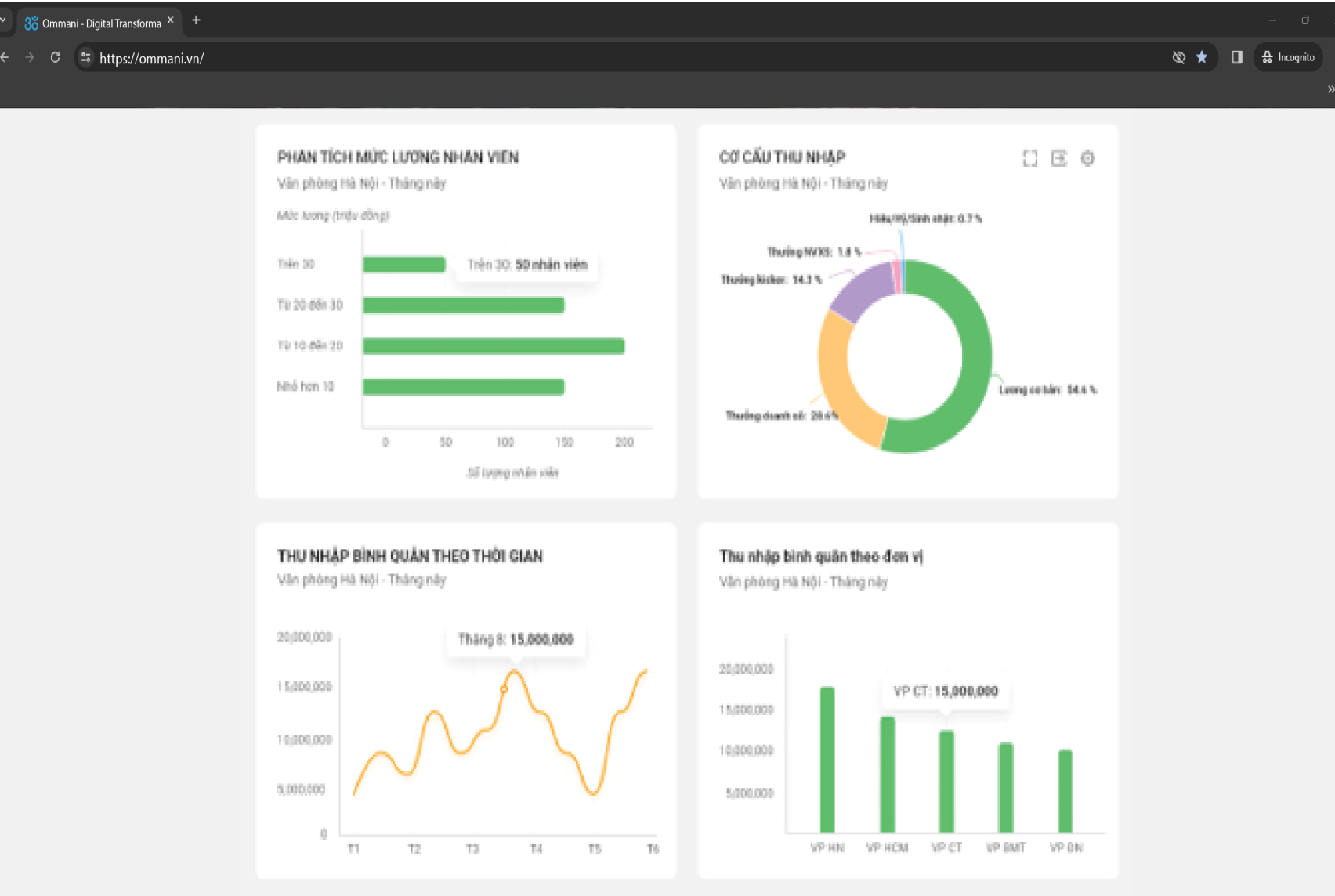This screenshot has height=896, width=1335.
Task: Expand the tab search dropdown arrow
Action: (3, 20)
